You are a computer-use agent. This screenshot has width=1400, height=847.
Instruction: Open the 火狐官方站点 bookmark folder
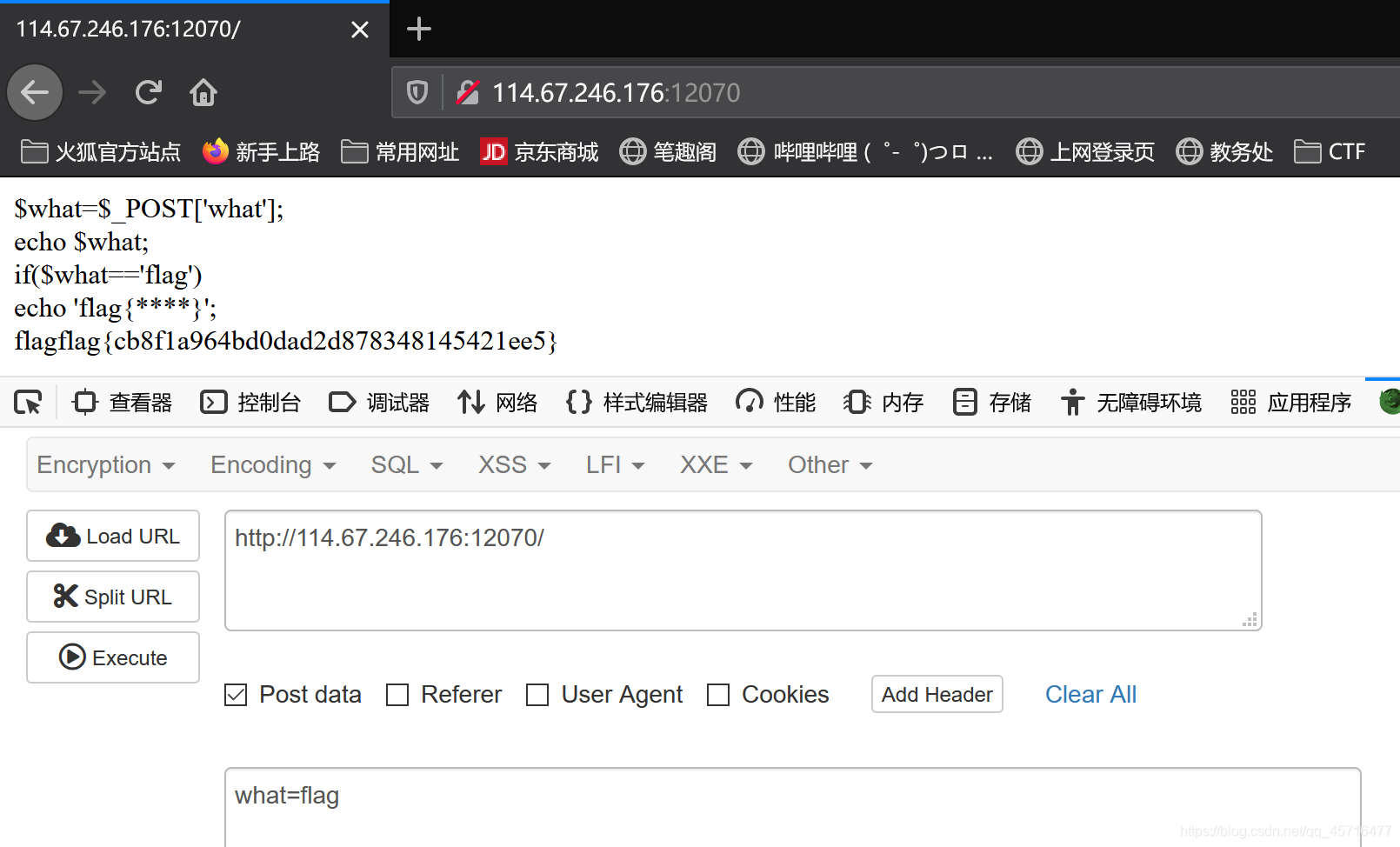101,152
